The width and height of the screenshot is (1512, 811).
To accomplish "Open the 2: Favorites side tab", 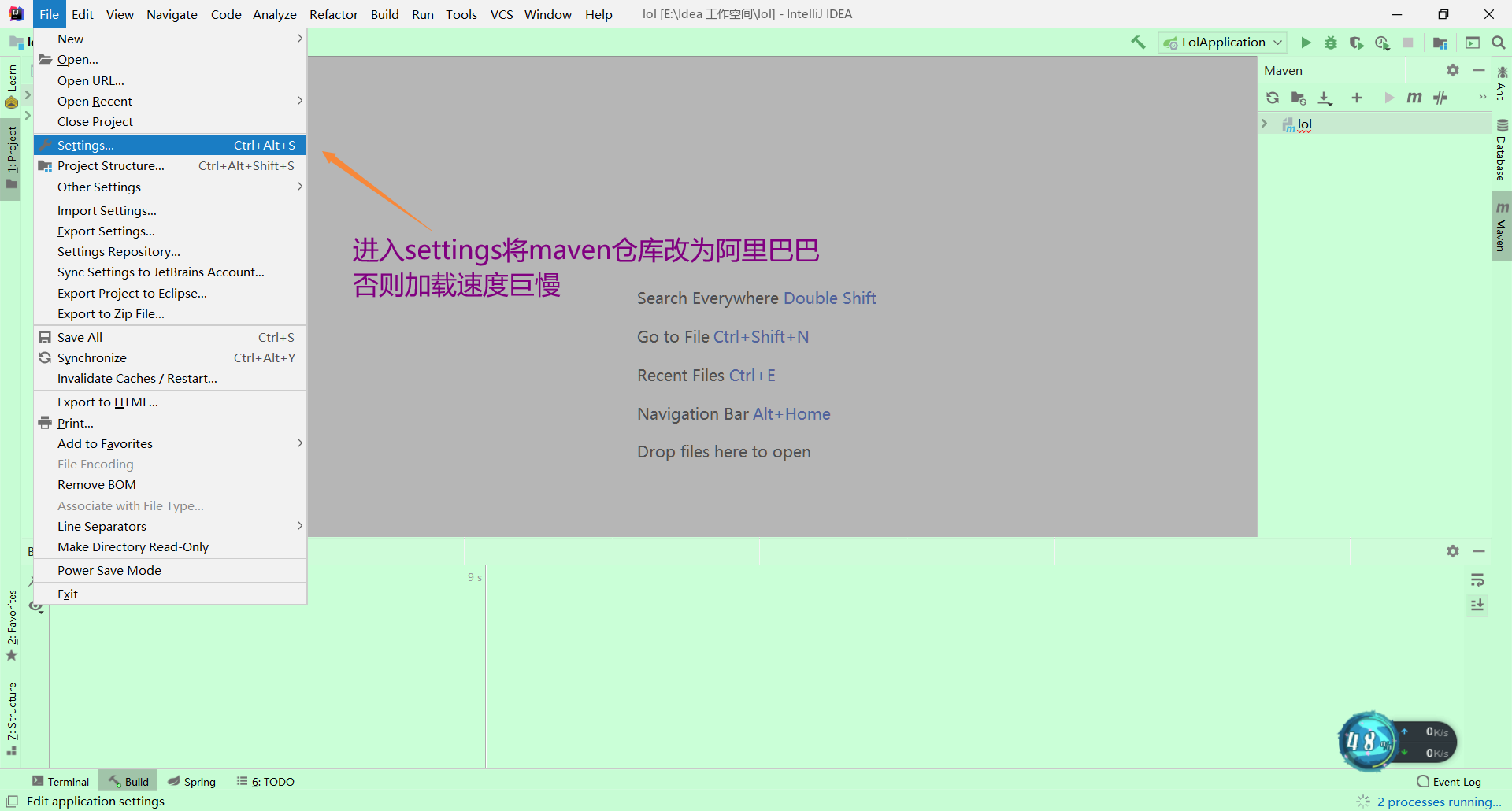I will click(x=11, y=625).
